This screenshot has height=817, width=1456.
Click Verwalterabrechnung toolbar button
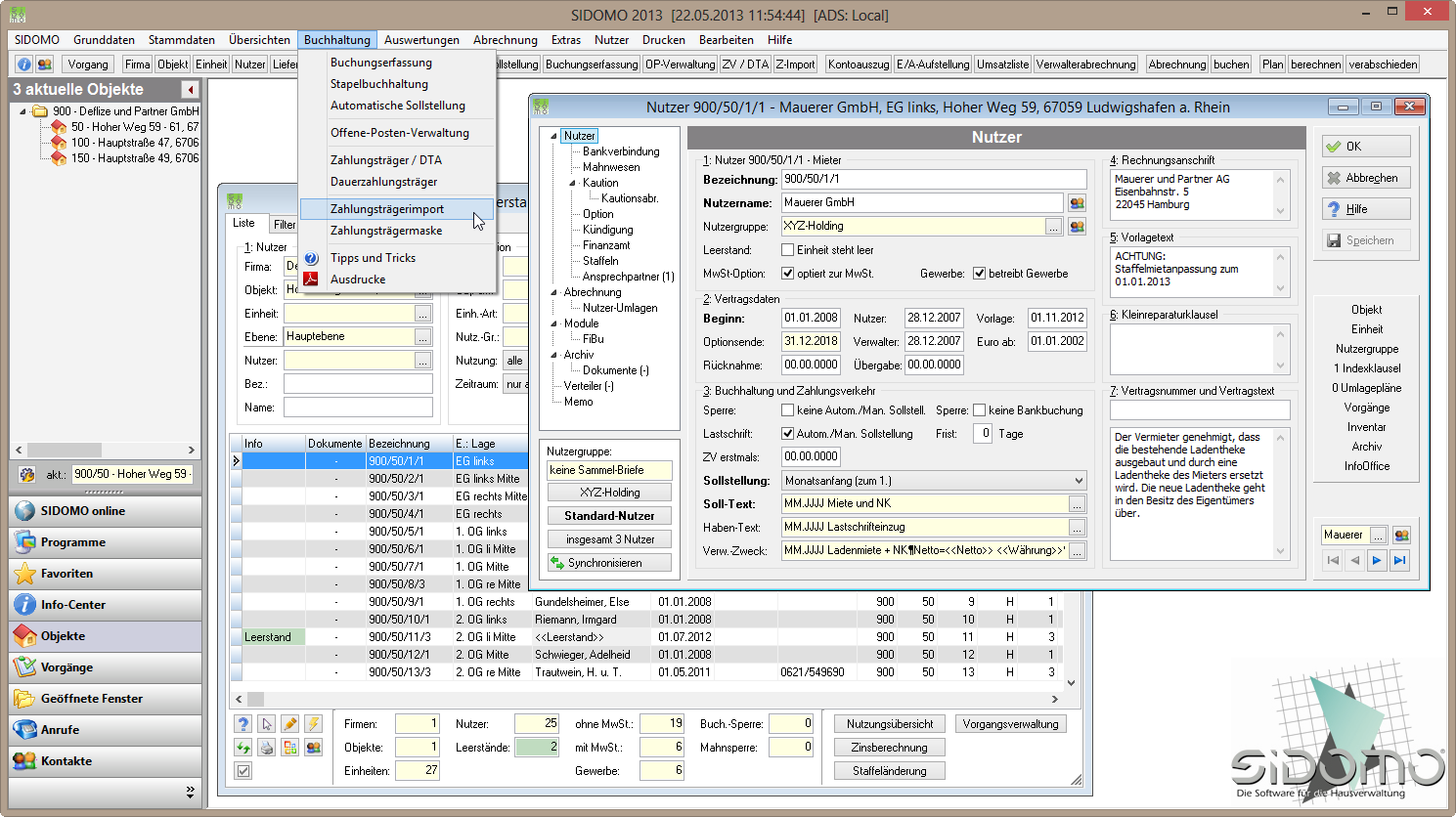pyautogui.click(x=1086, y=64)
